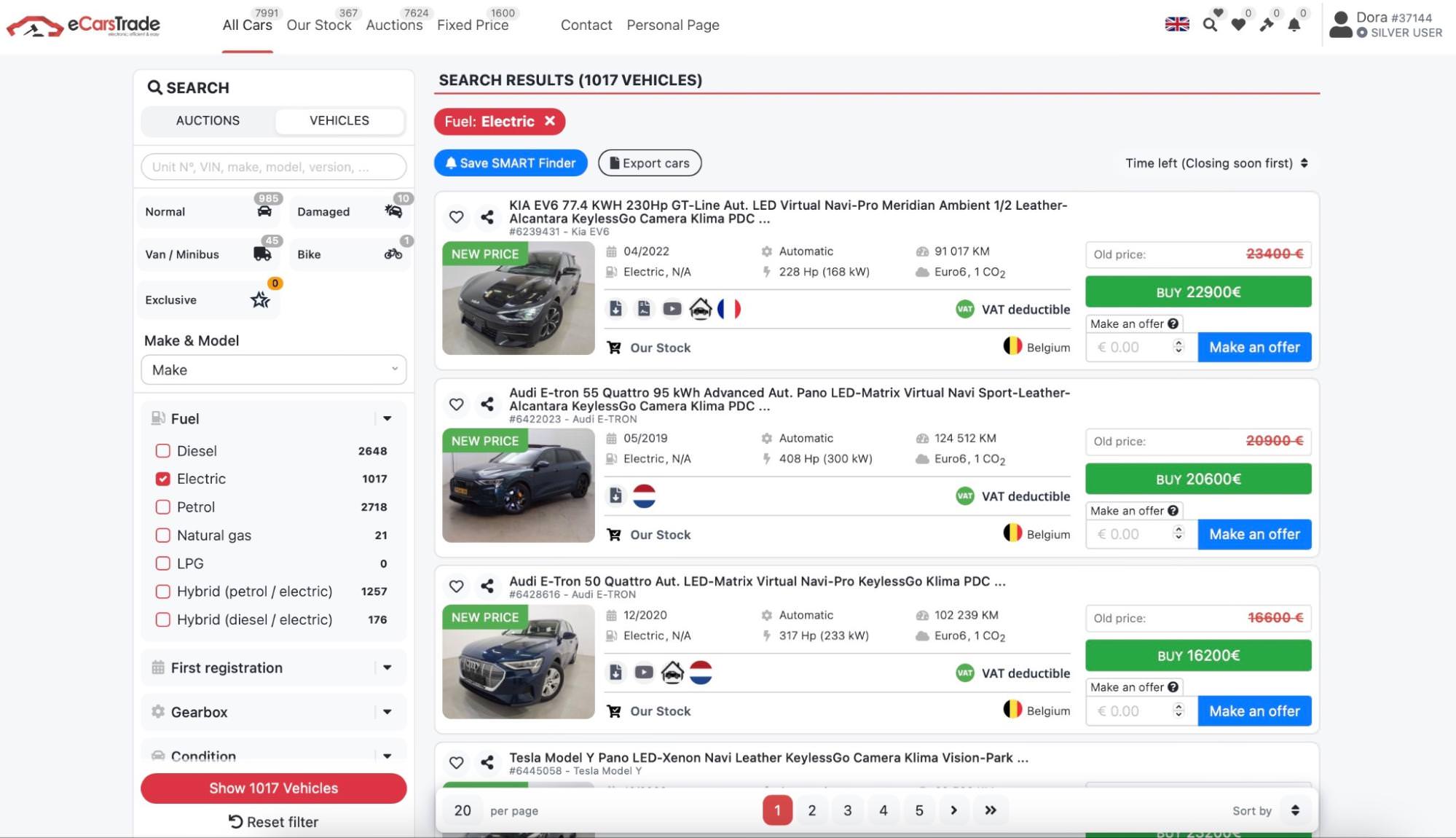
Task: Open the Make dropdown
Action: [x=273, y=370]
